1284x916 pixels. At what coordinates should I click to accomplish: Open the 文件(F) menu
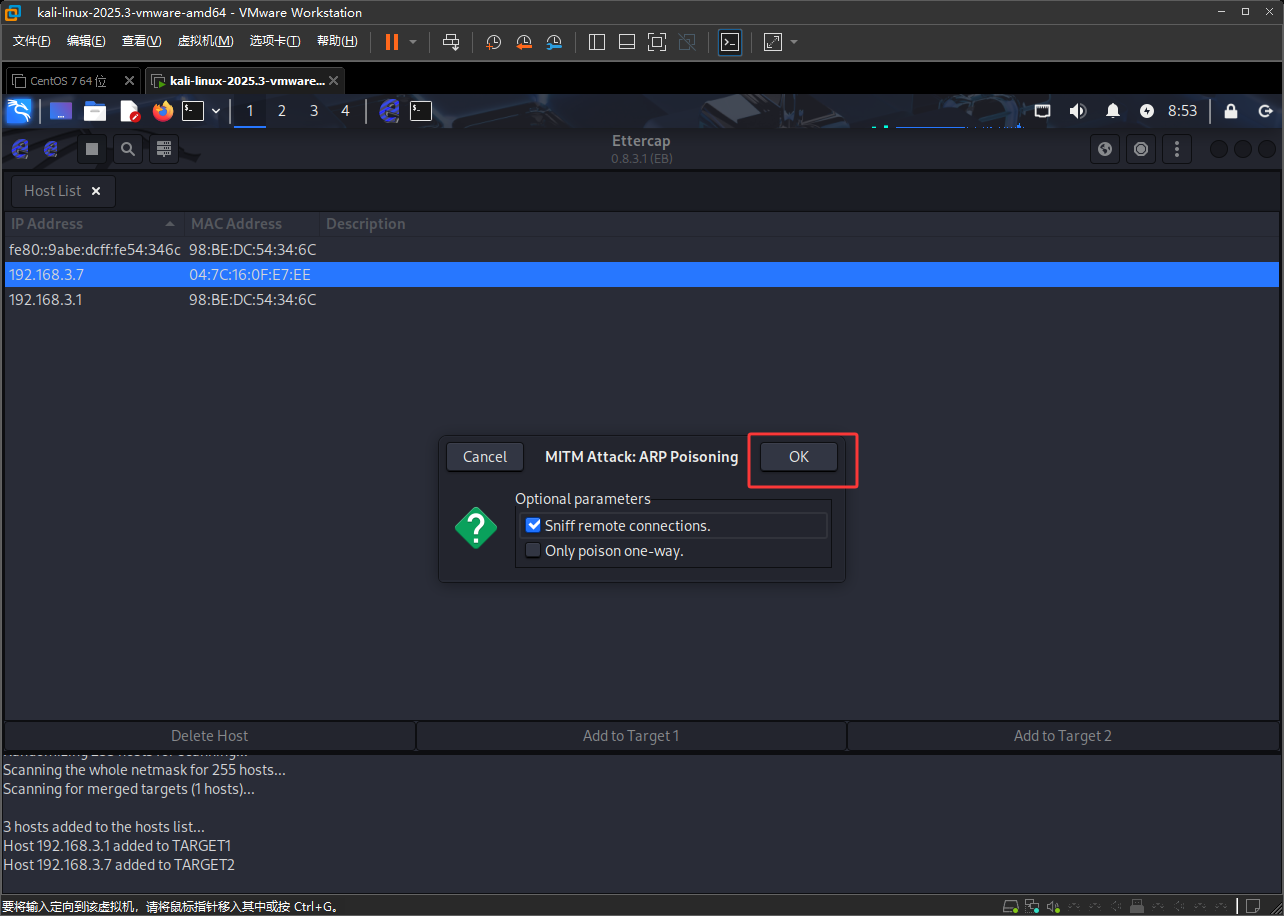click(32, 41)
